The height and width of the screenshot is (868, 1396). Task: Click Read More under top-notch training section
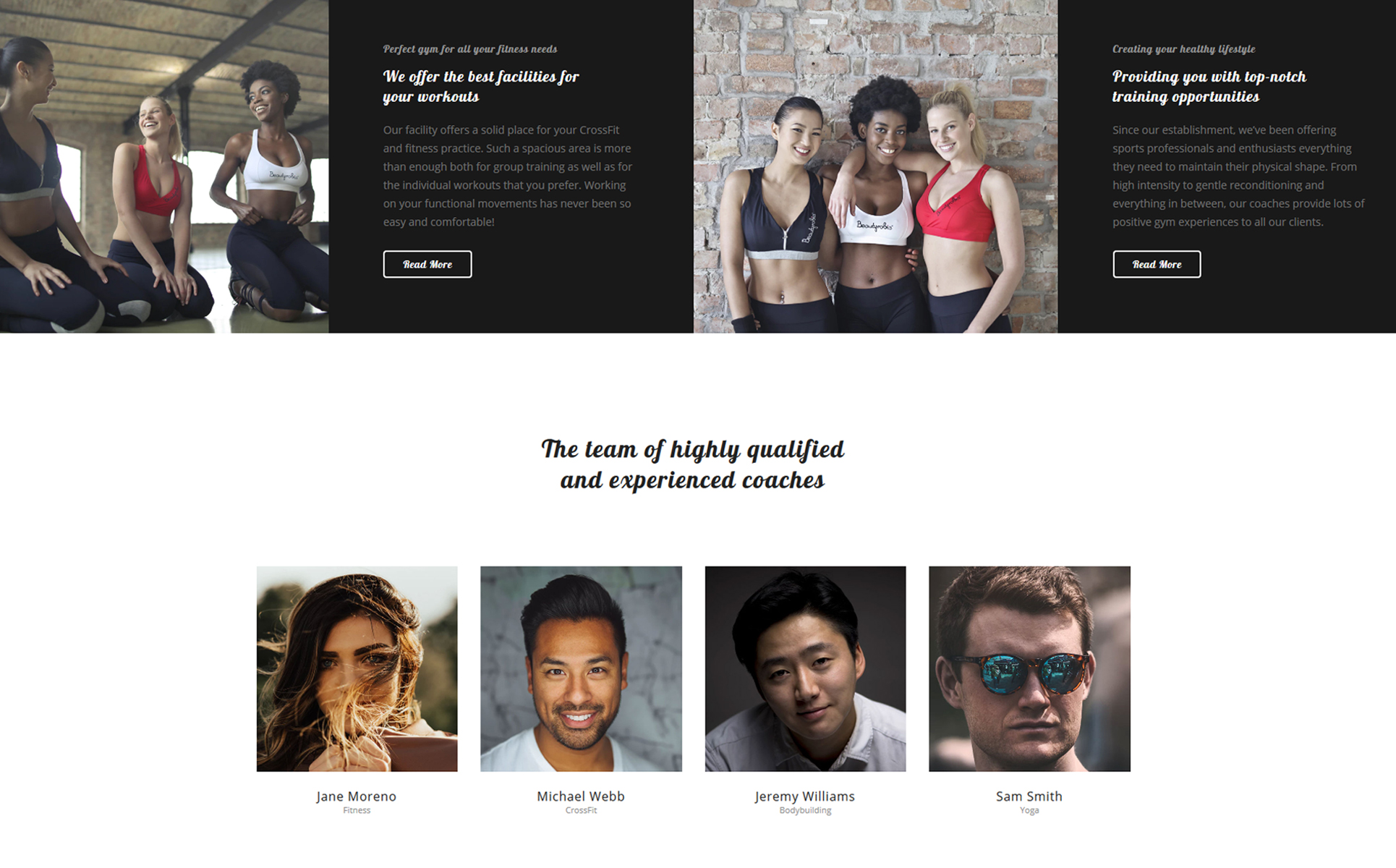click(1156, 264)
